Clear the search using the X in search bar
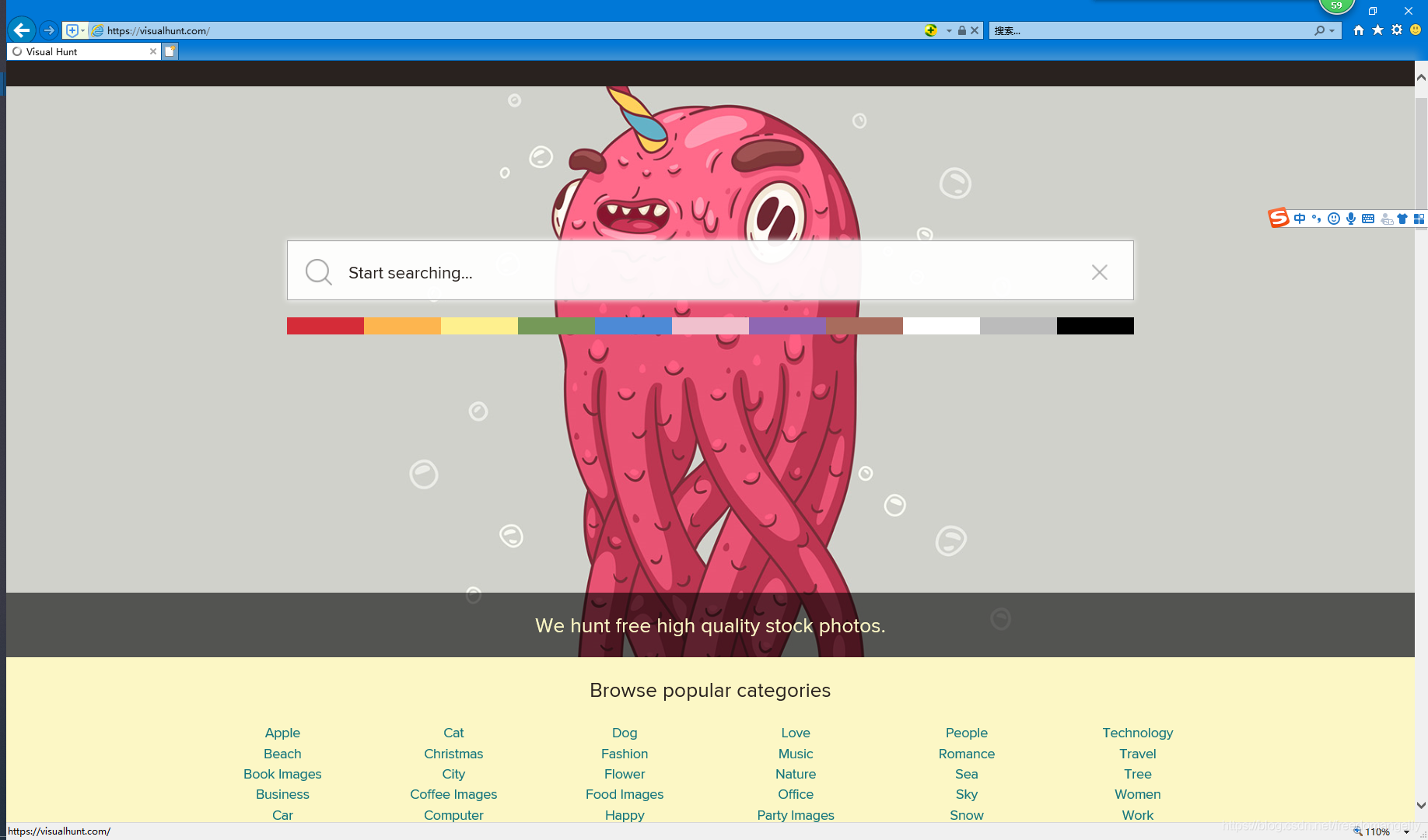1428x840 pixels. click(1099, 272)
